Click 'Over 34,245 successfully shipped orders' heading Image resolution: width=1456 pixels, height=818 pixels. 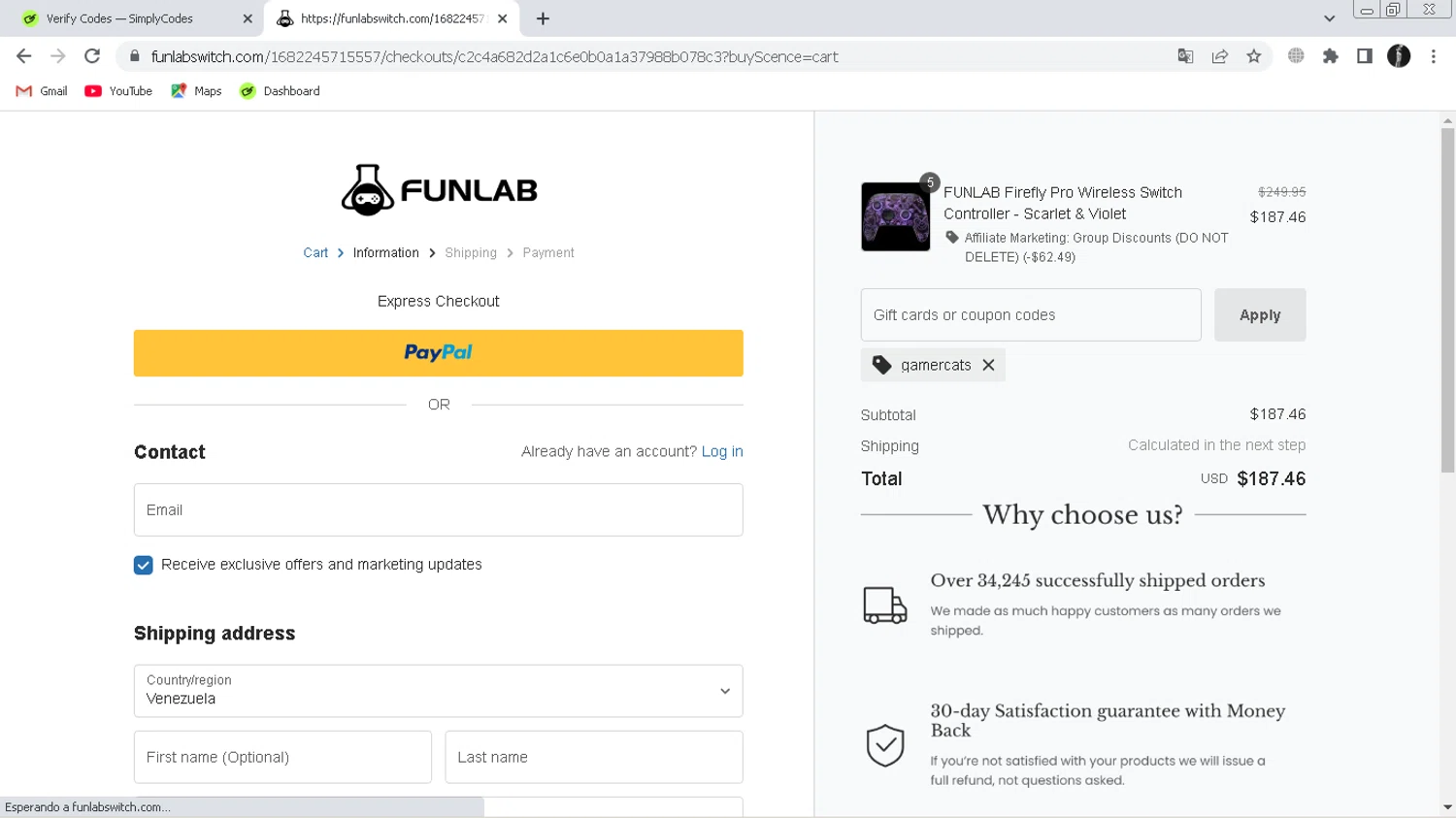pos(1098,580)
